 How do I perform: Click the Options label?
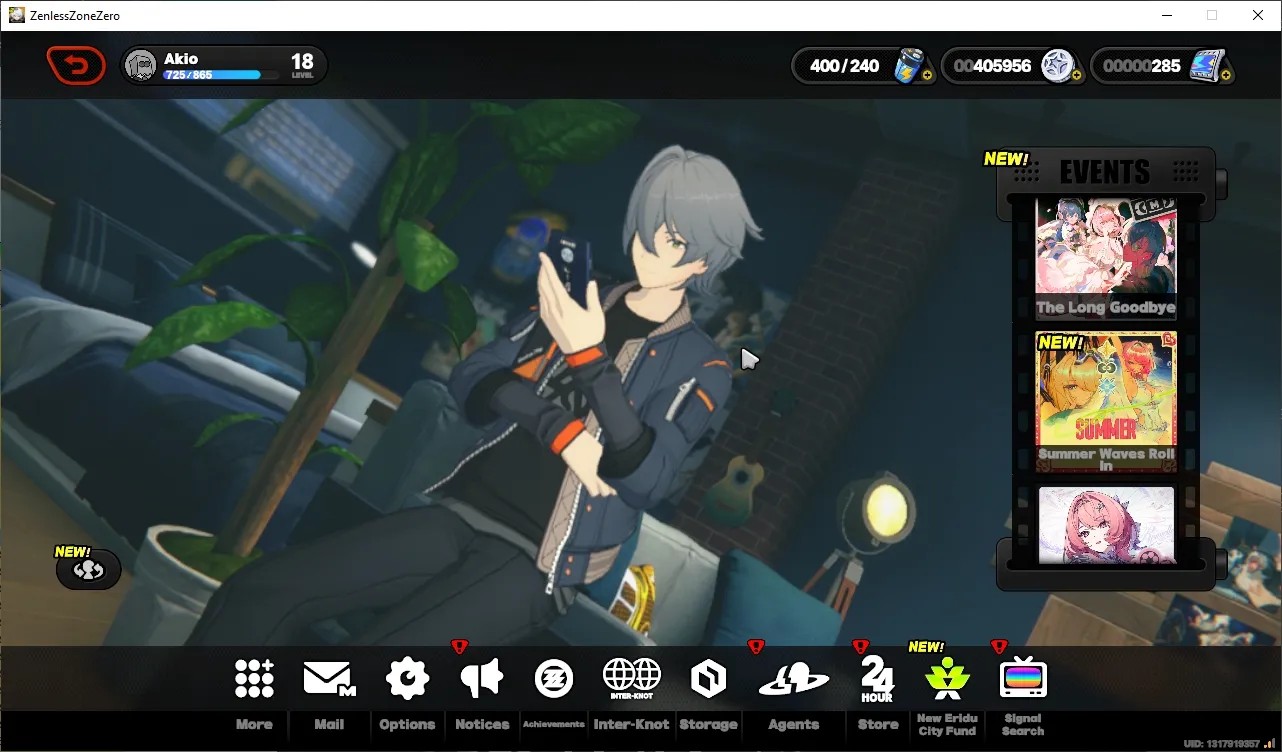(407, 725)
